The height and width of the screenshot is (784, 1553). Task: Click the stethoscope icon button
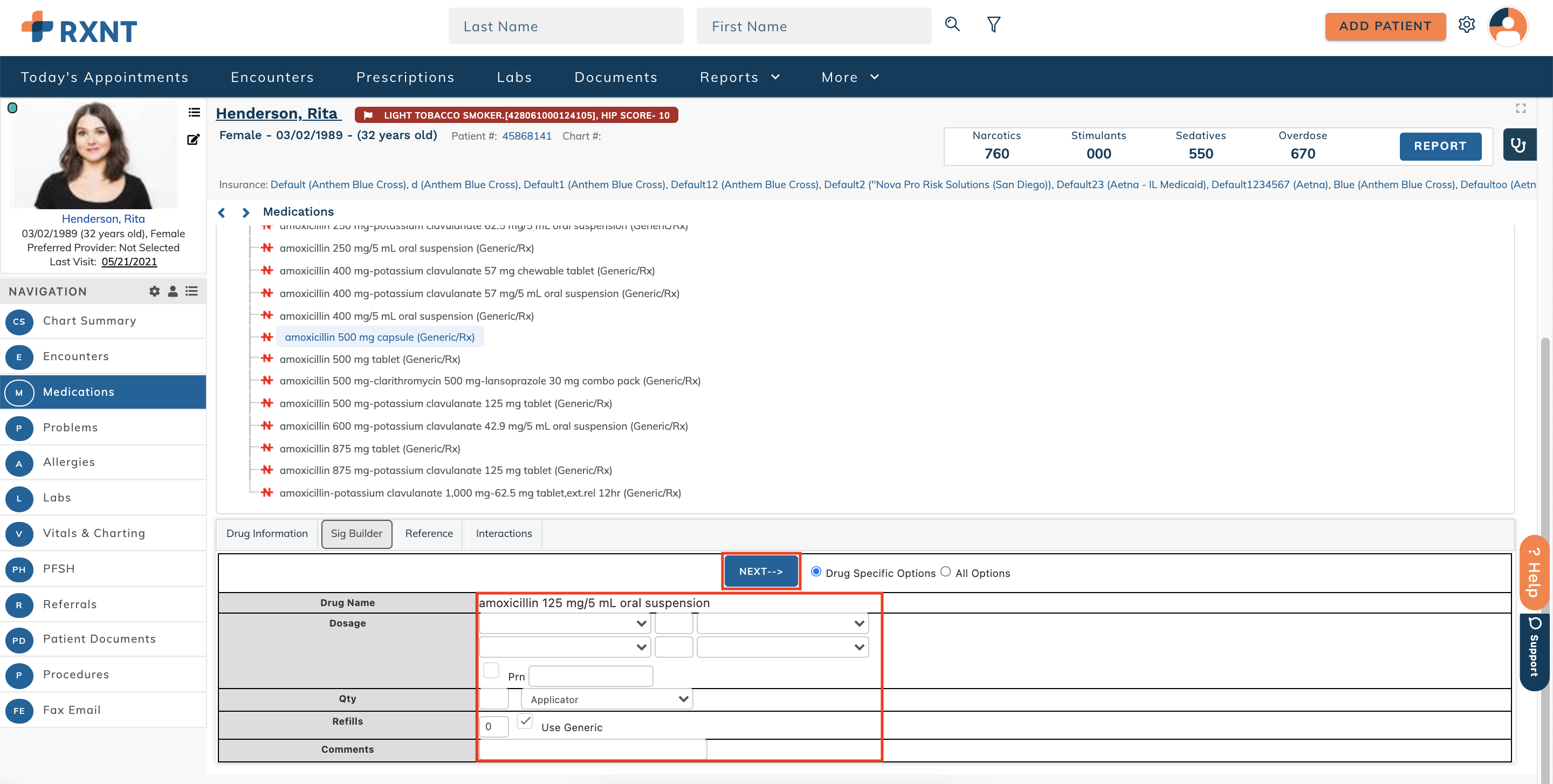click(x=1518, y=145)
